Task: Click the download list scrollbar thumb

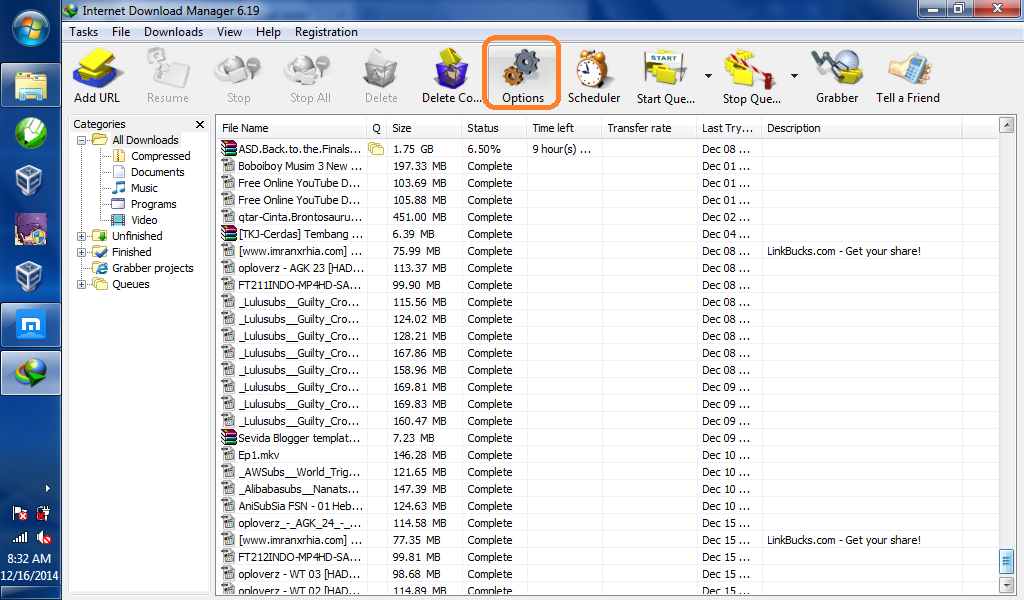Action: tap(1006, 560)
